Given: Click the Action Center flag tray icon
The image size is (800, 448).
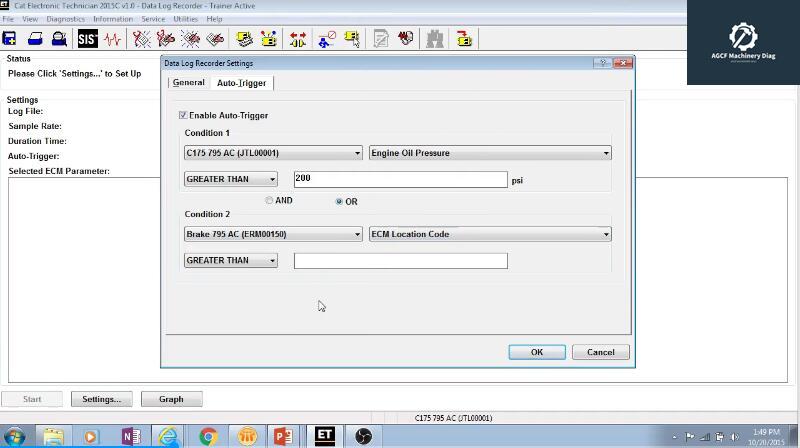Looking at the screenshot, I should [690, 437].
